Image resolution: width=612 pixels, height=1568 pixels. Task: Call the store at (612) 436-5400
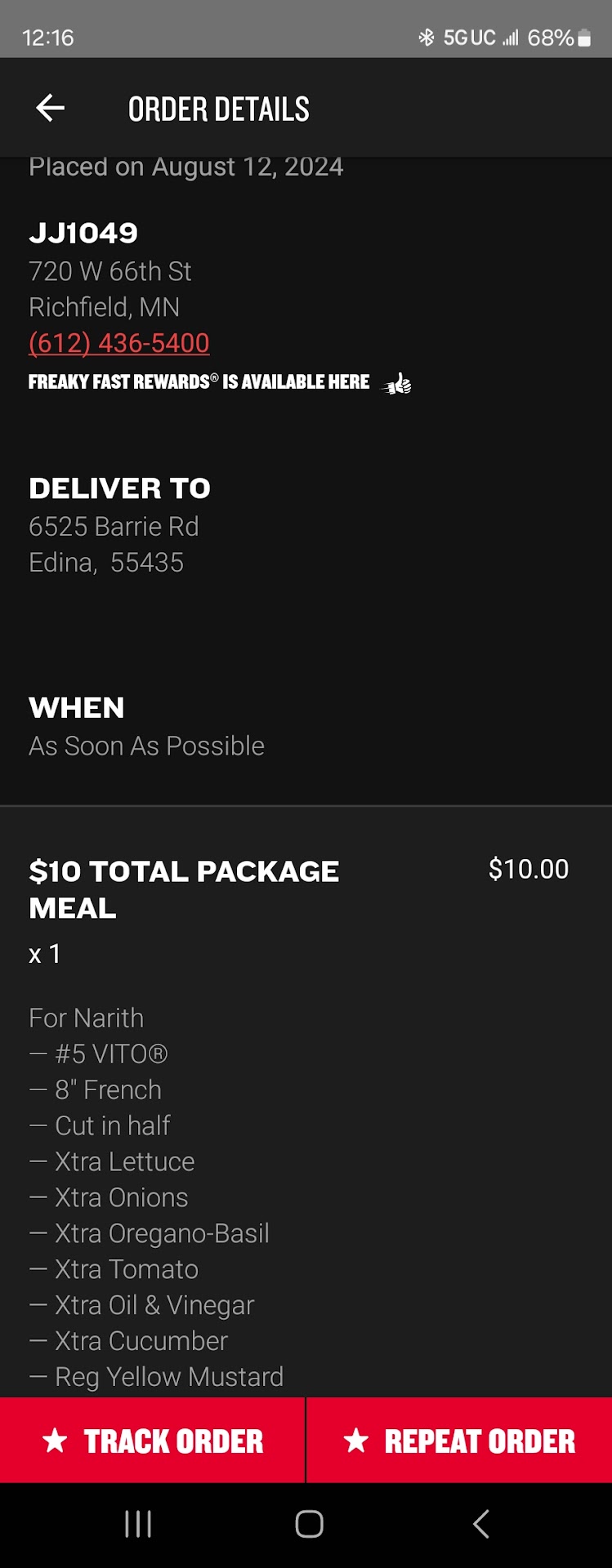point(119,343)
